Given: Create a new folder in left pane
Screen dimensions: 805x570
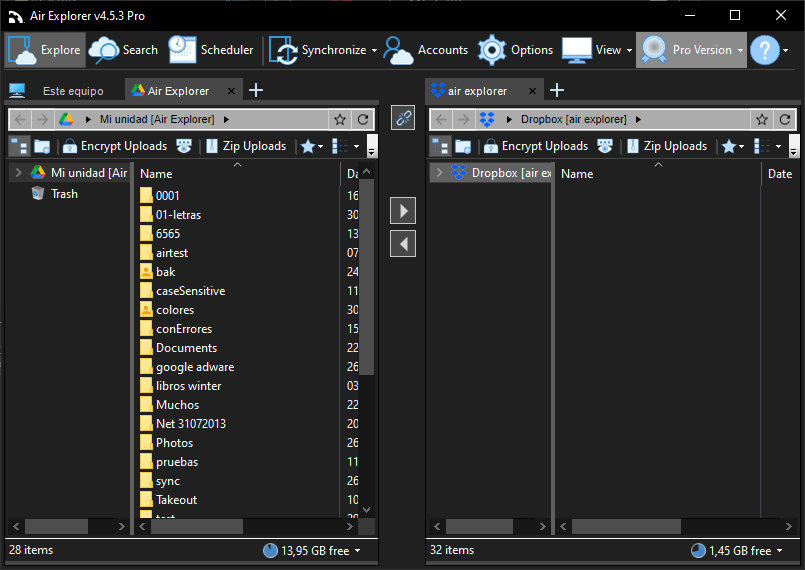Looking at the screenshot, I should click(x=42, y=147).
